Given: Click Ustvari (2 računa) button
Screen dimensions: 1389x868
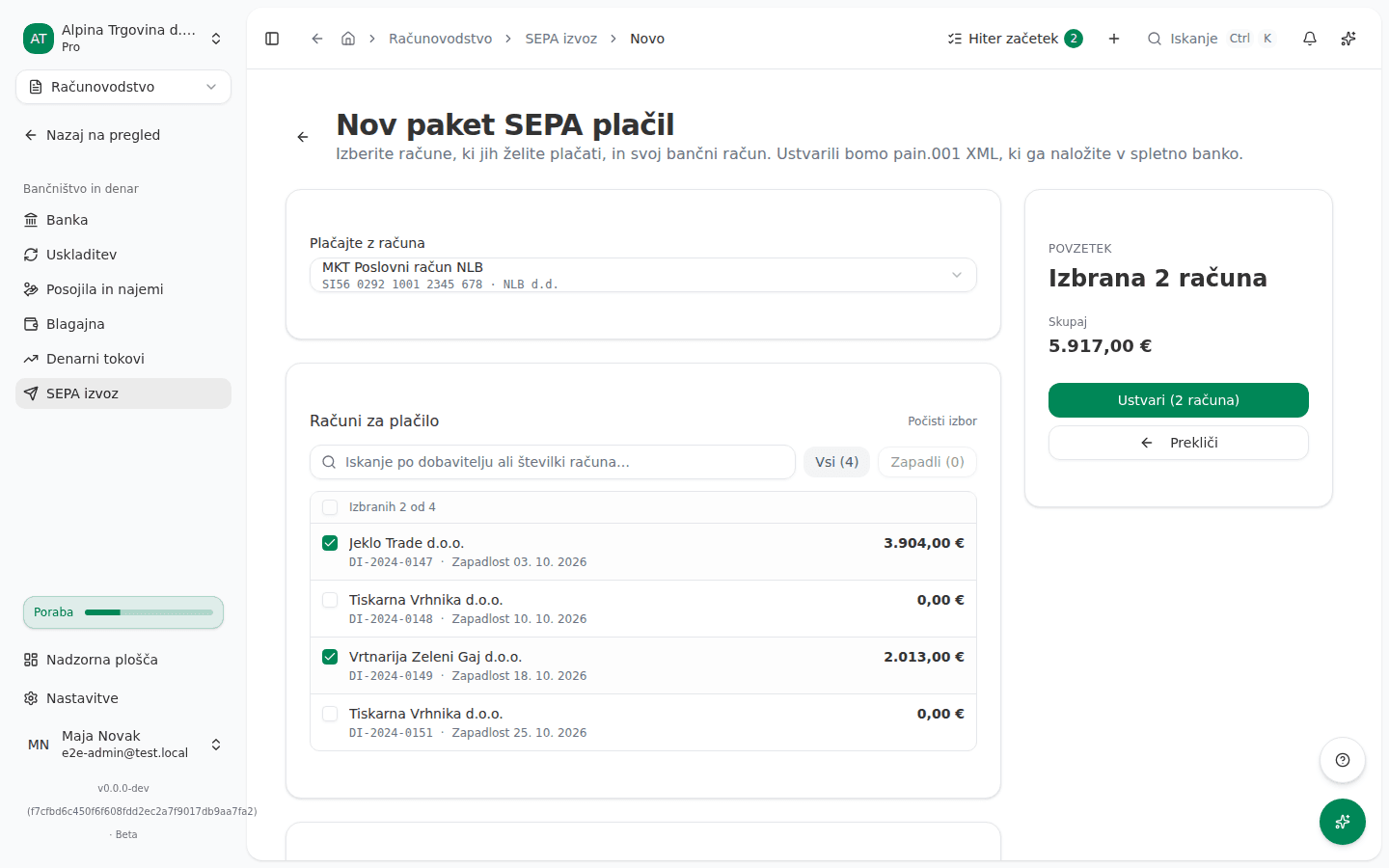Looking at the screenshot, I should [1179, 400].
